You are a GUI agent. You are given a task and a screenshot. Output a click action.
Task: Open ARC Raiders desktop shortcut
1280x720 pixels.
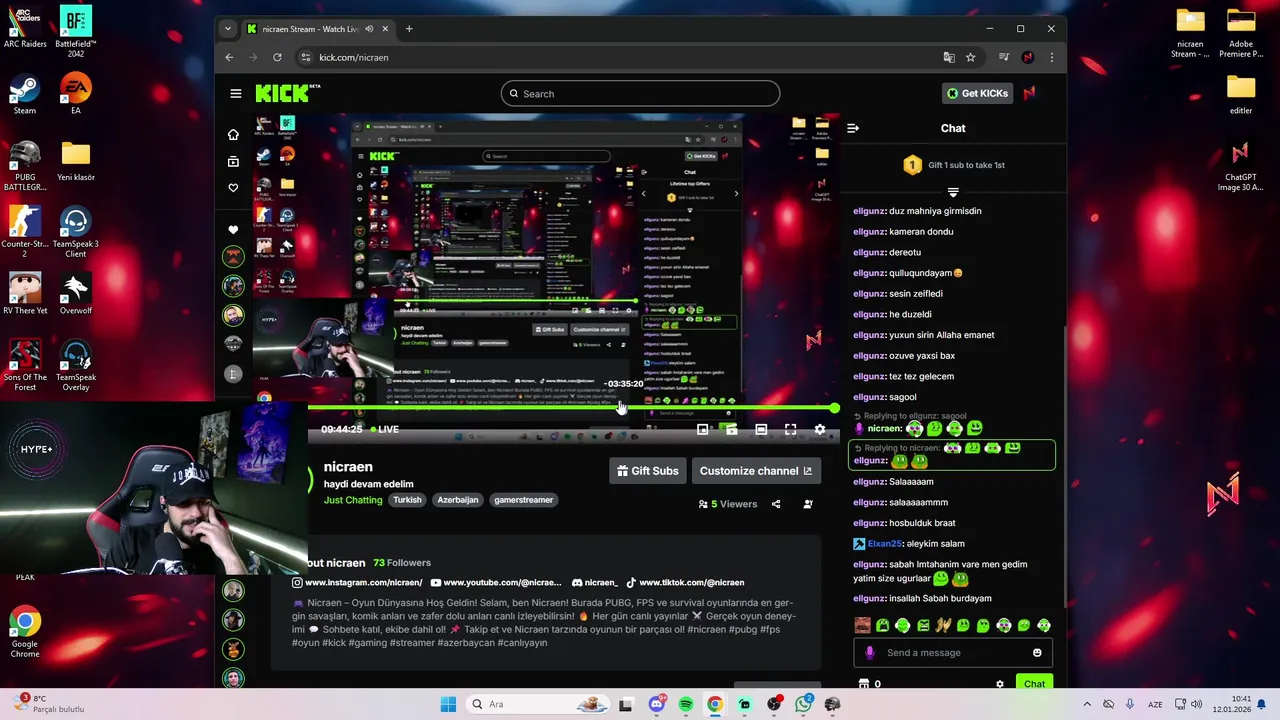pyautogui.click(x=25, y=28)
